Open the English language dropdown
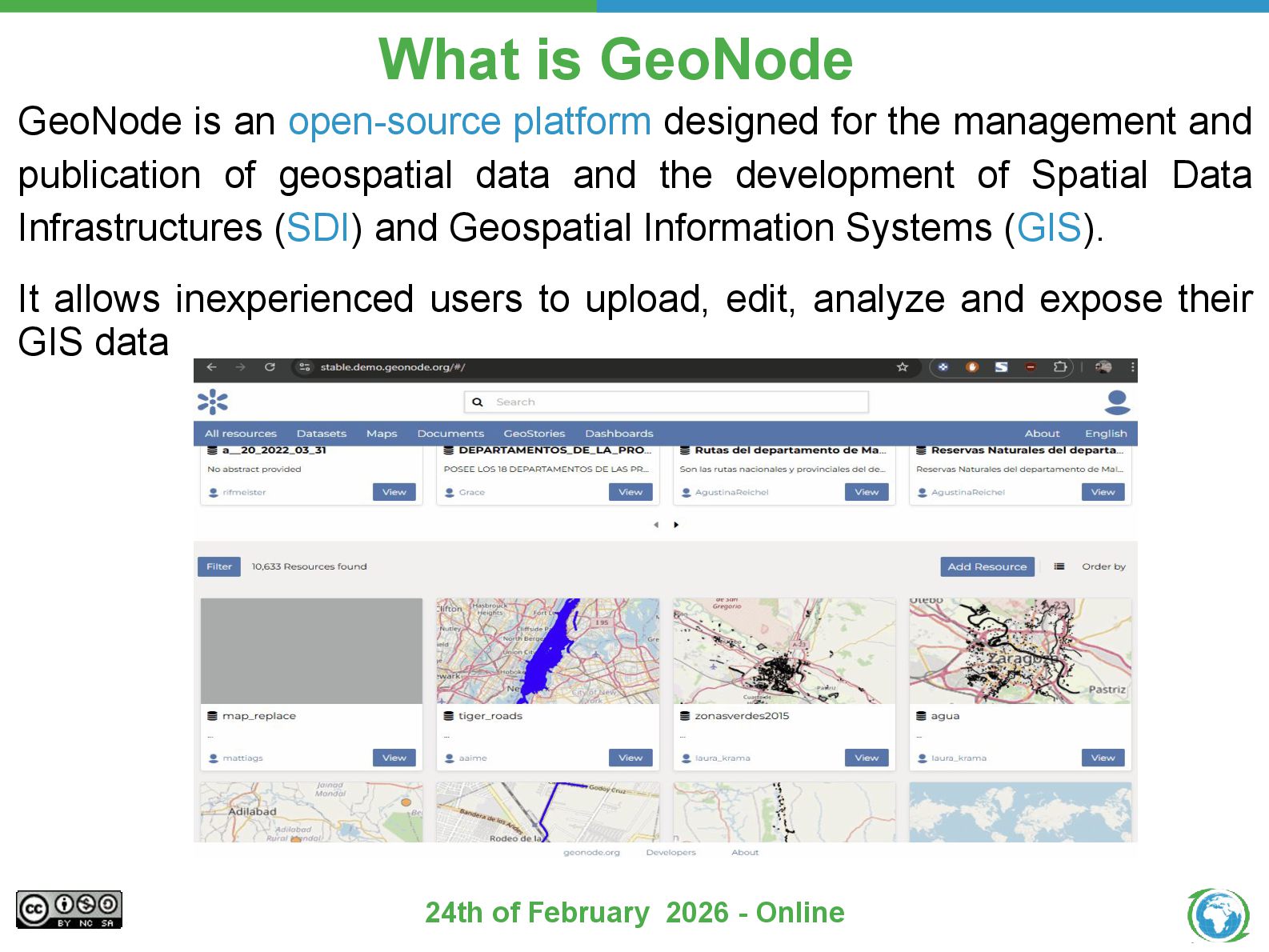1269x952 pixels. (x=1106, y=434)
